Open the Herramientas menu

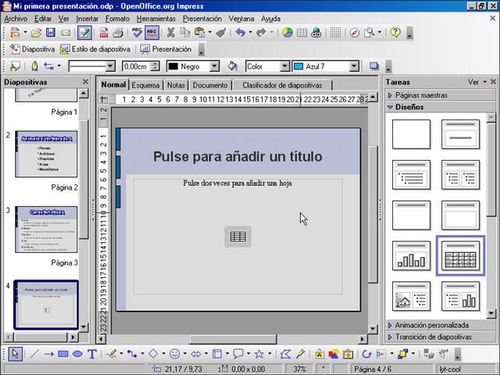coord(156,19)
